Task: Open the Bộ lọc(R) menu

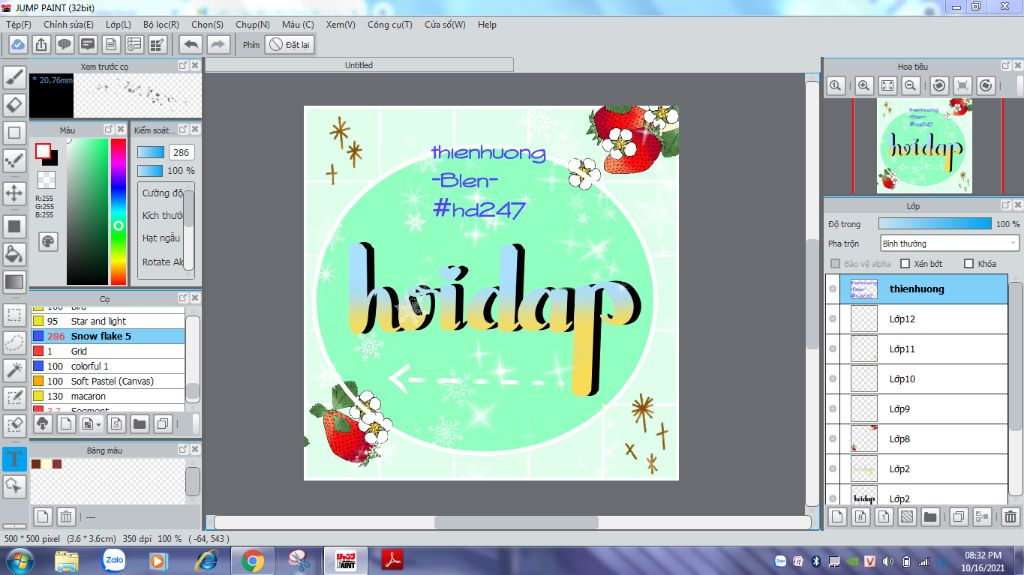Action: 161,24
